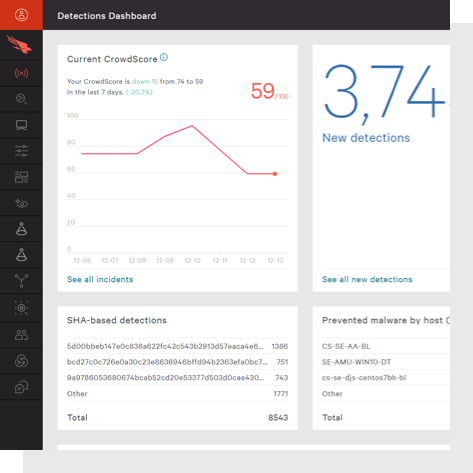Image resolution: width=473 pixels, height=473 pixels.
Task: Open the user account icon
Action: pyautogui.click(x=21, y=15)
